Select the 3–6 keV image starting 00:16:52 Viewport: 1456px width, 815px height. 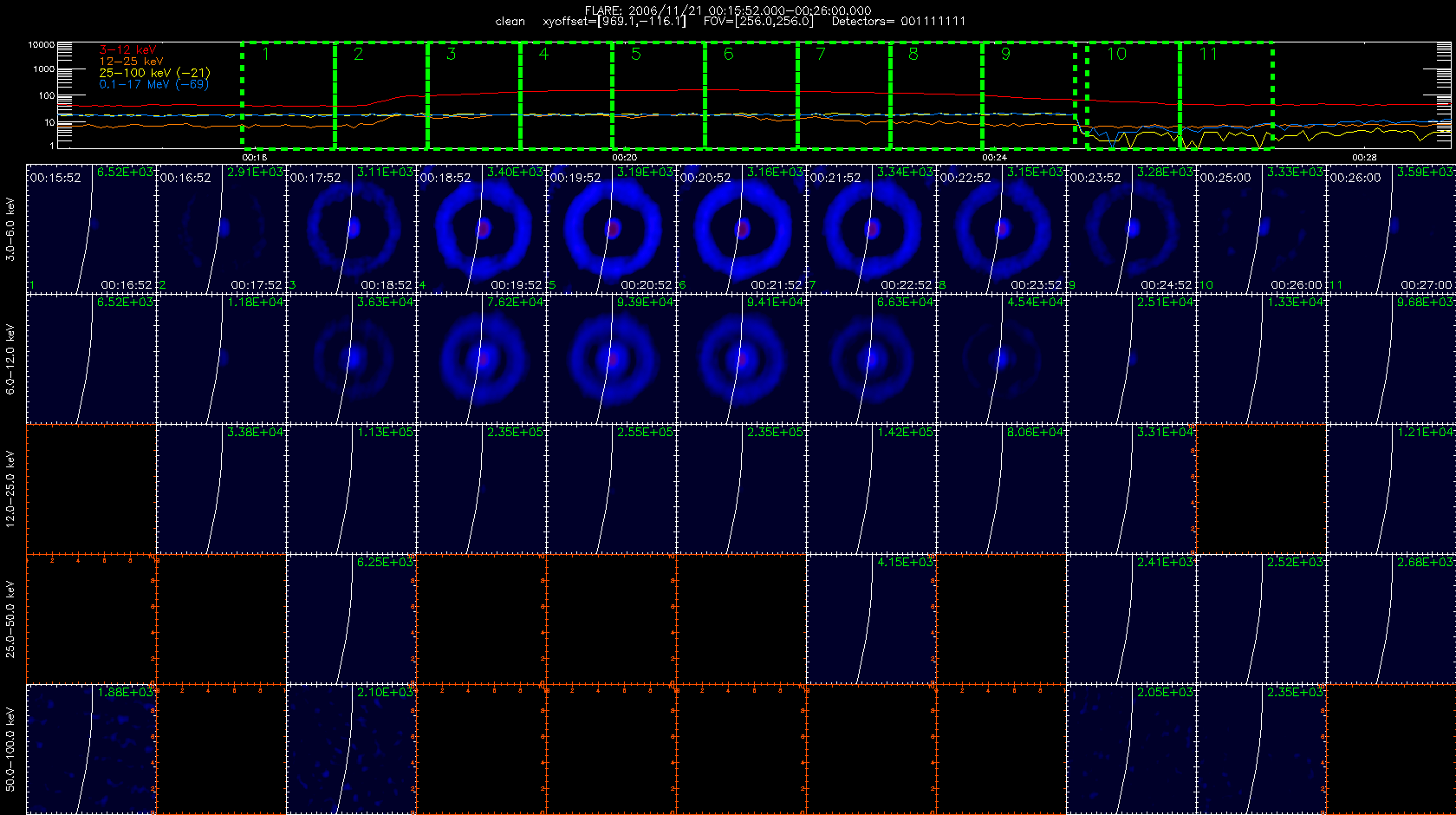[x=221, y=229]
